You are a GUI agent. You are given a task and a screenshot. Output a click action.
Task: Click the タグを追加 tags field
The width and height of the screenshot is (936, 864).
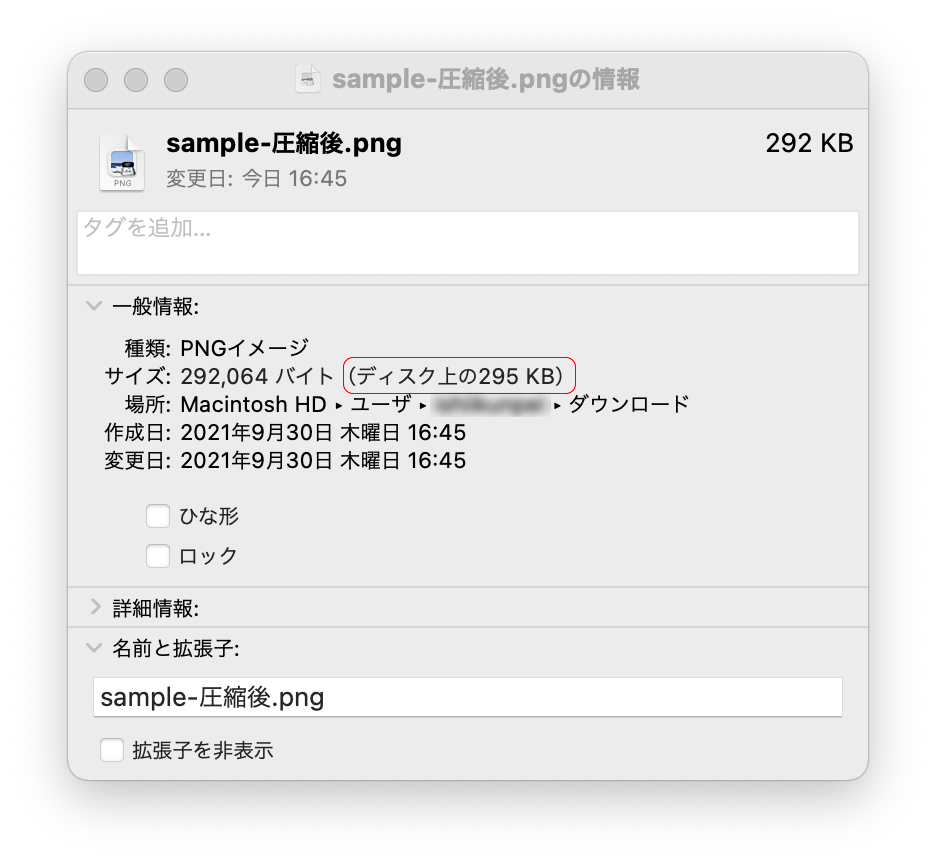[x=468, y=243]
